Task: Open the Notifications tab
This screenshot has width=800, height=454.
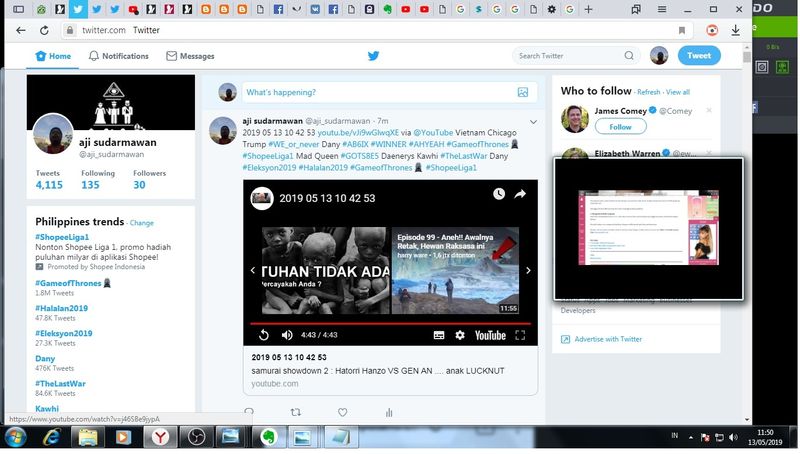Action: (x=118, y=56)
